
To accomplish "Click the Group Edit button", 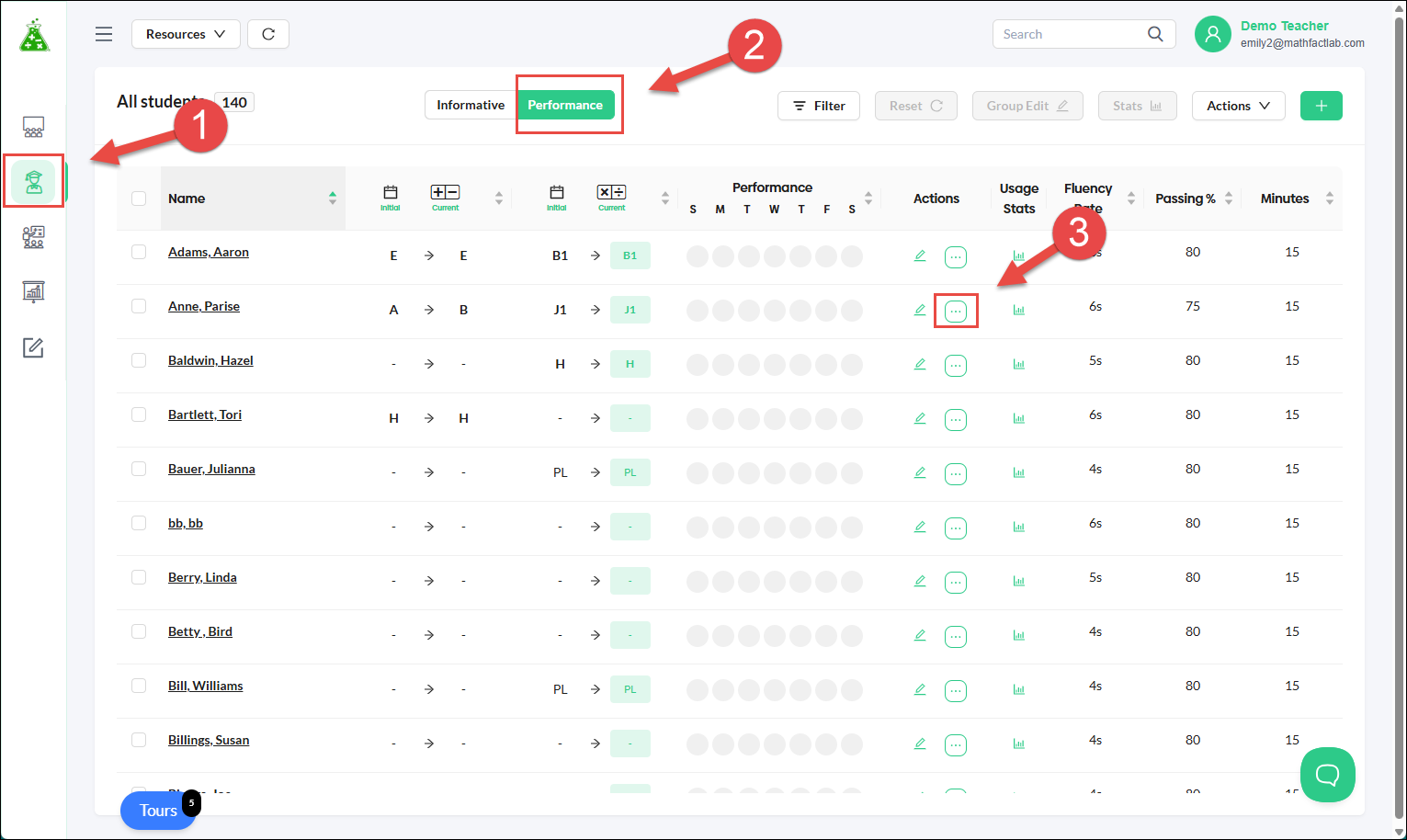I will pyautogui.click(x=1027, y=106).
